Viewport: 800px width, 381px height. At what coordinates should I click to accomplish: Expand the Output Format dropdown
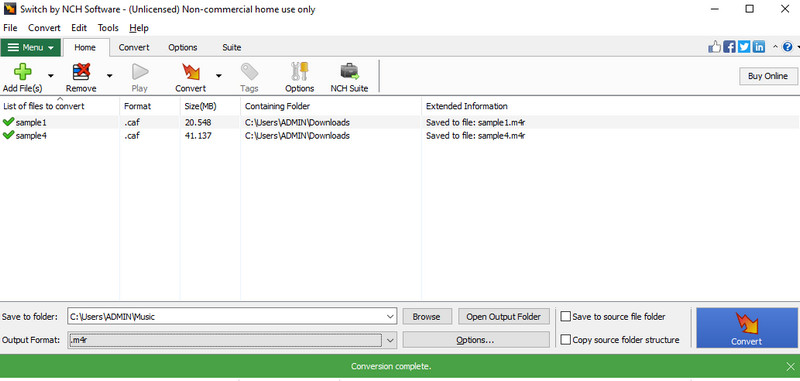pos(391,340)
